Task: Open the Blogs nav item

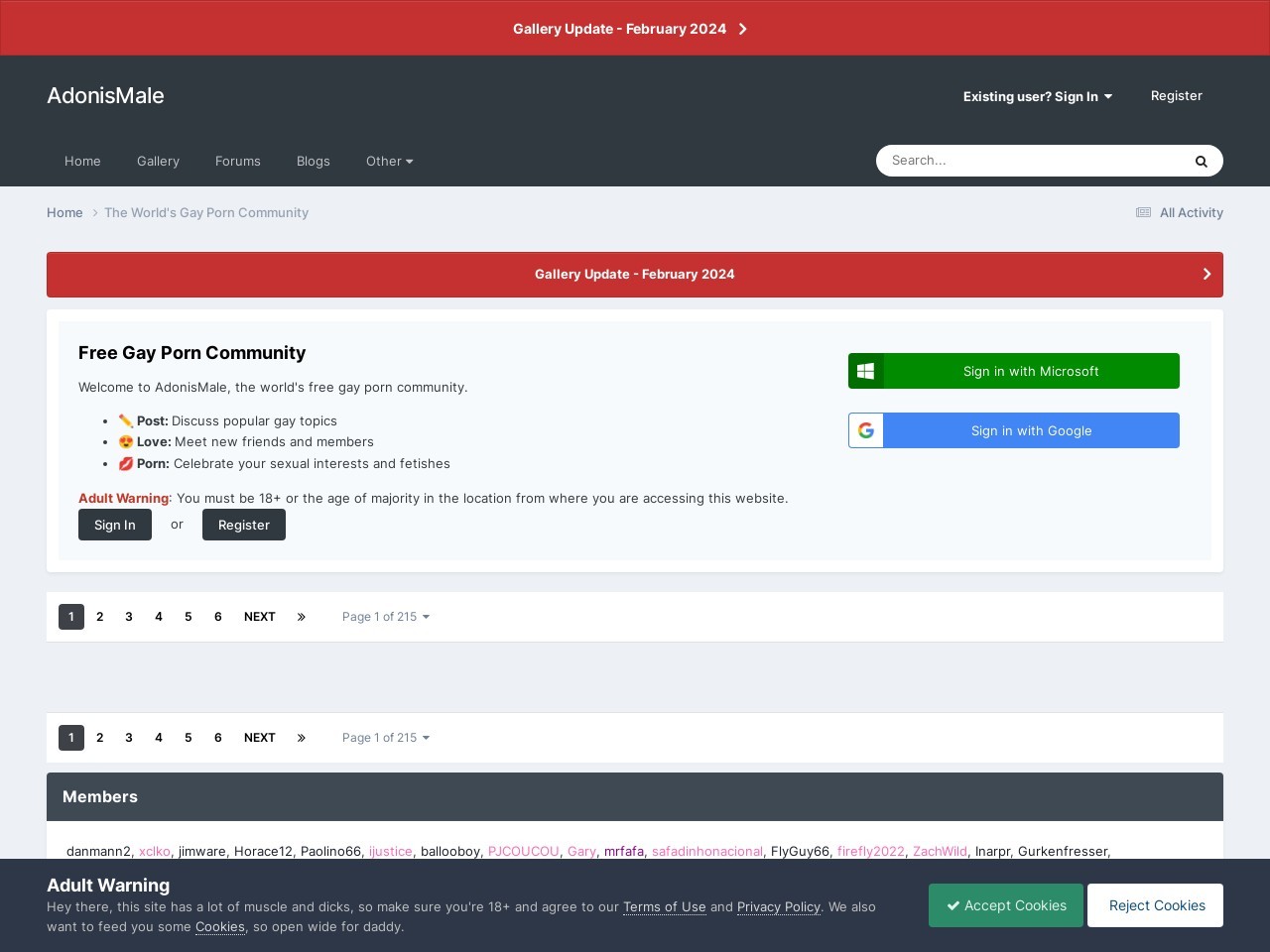Action: (x=314, y=161)
